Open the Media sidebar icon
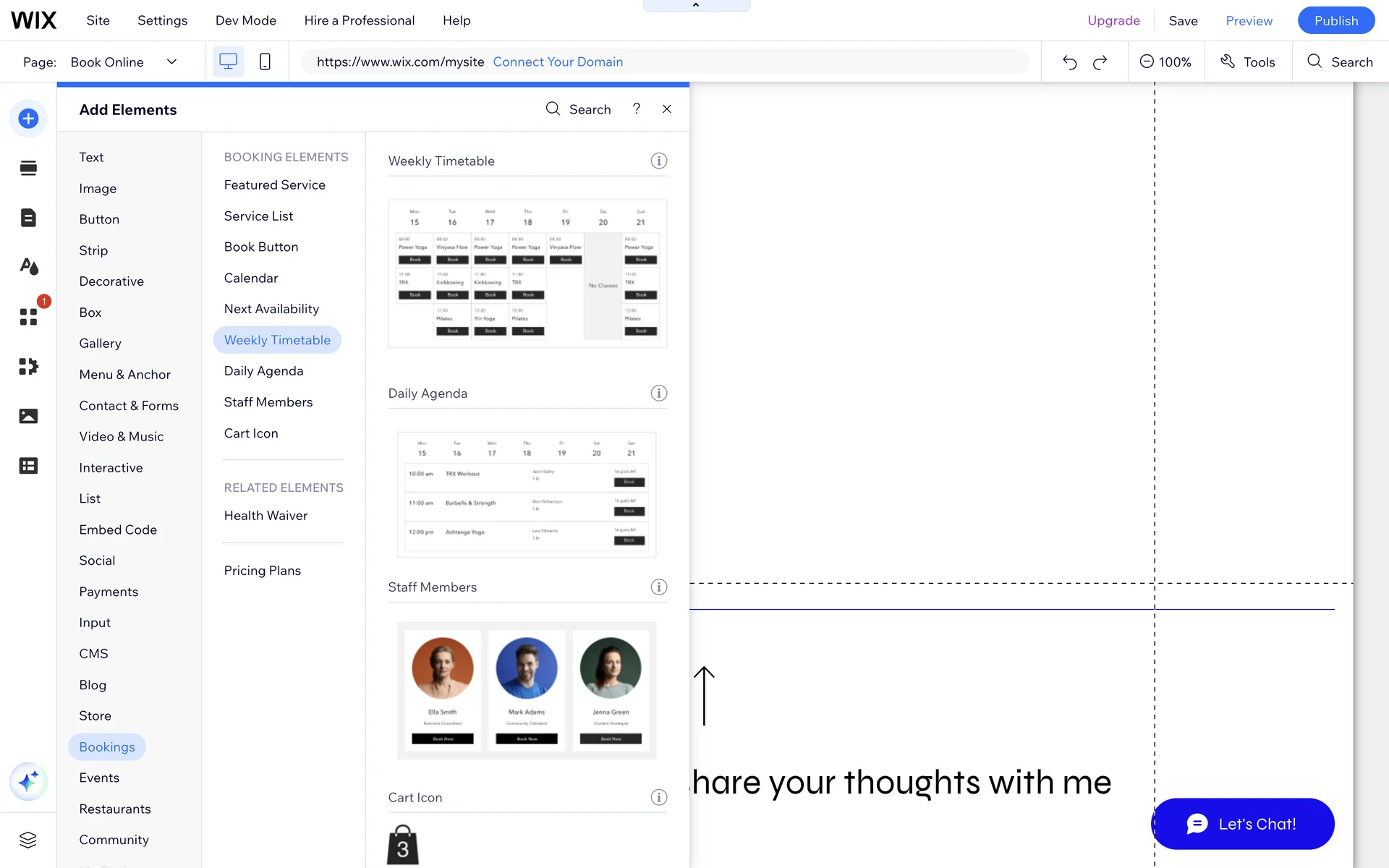This screenshot has width=1389, height=868. [x=28, y=416]
